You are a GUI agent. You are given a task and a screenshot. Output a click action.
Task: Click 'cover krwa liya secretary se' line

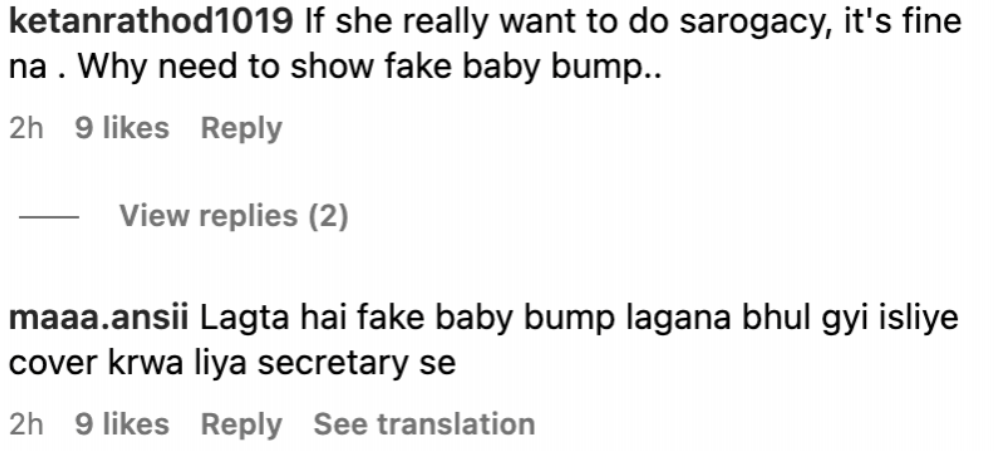coord(232,363)
